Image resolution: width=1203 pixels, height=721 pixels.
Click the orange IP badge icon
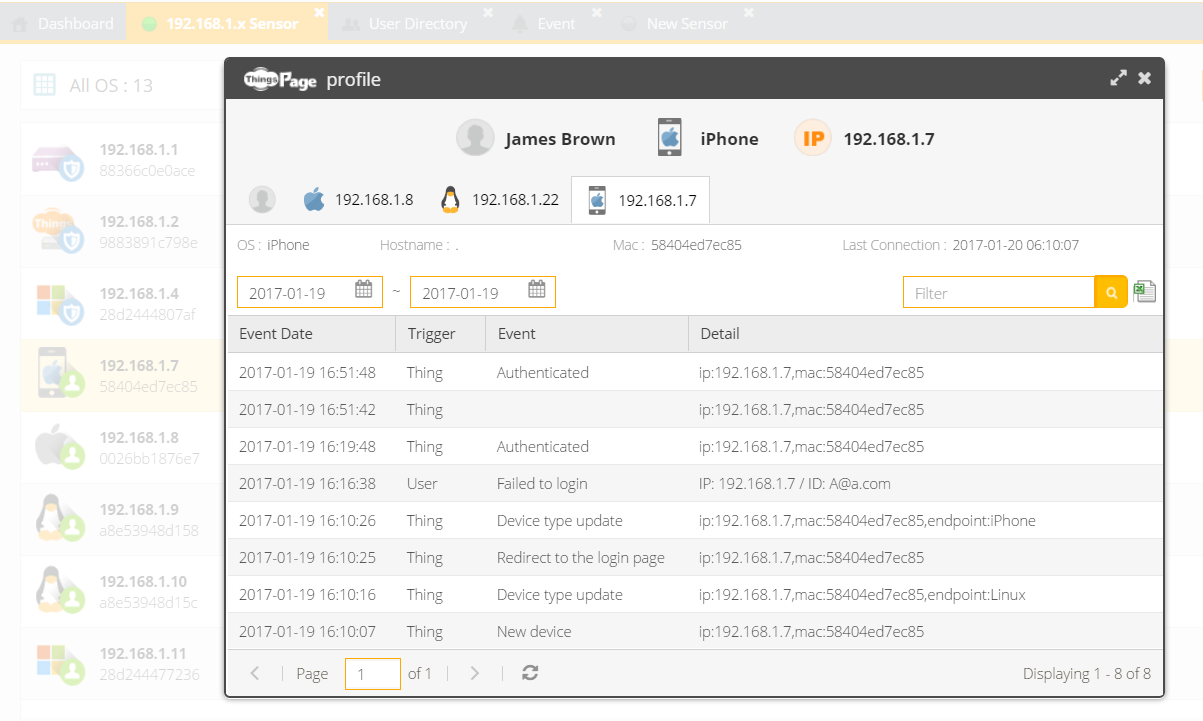point(813,138)
